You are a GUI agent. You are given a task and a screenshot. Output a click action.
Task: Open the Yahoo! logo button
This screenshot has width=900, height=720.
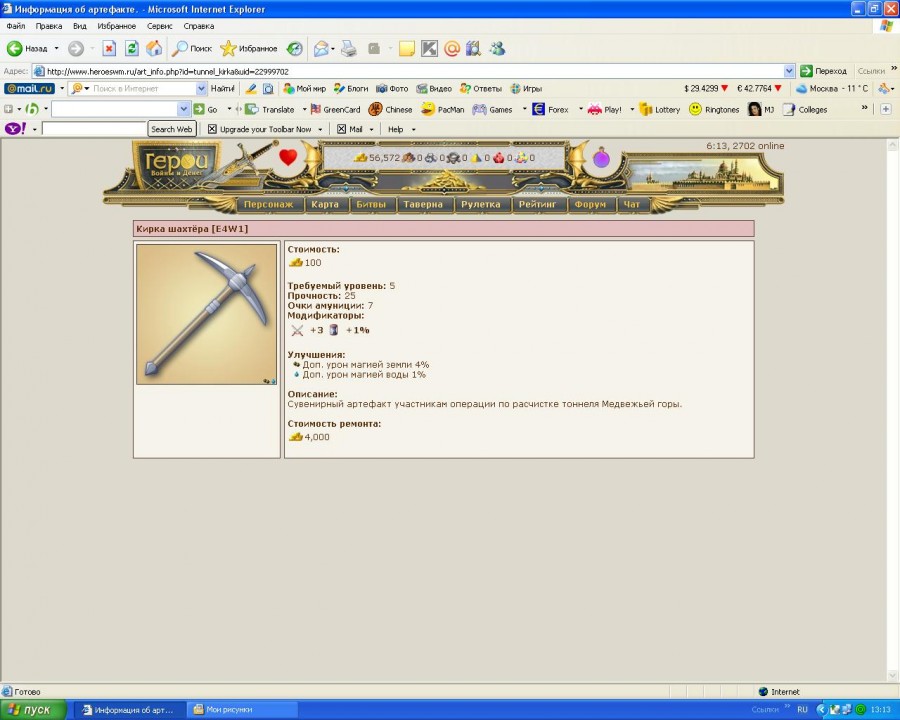click(16, 129)
